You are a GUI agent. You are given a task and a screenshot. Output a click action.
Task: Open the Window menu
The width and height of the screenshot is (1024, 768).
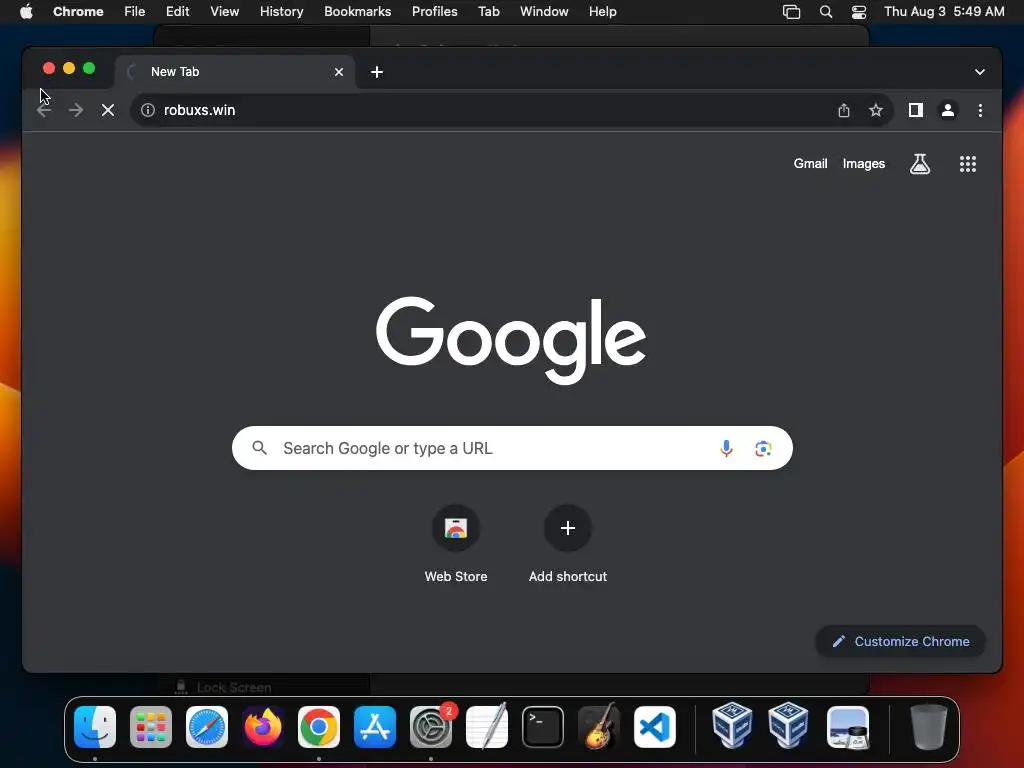544,11
